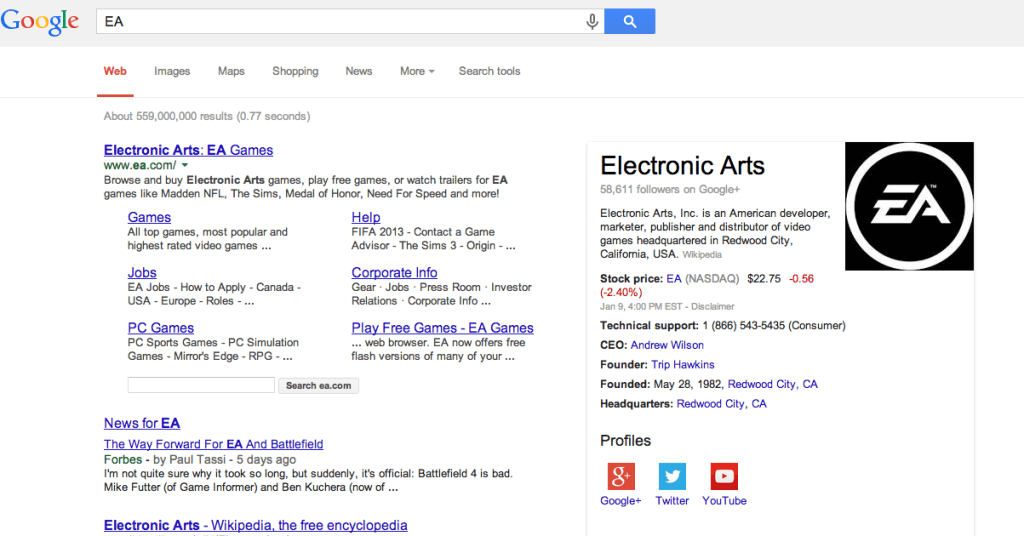Open the More dropdown menu
Image resolution: width=1024 pixels, height=536 pixels.
pos(417,71)
